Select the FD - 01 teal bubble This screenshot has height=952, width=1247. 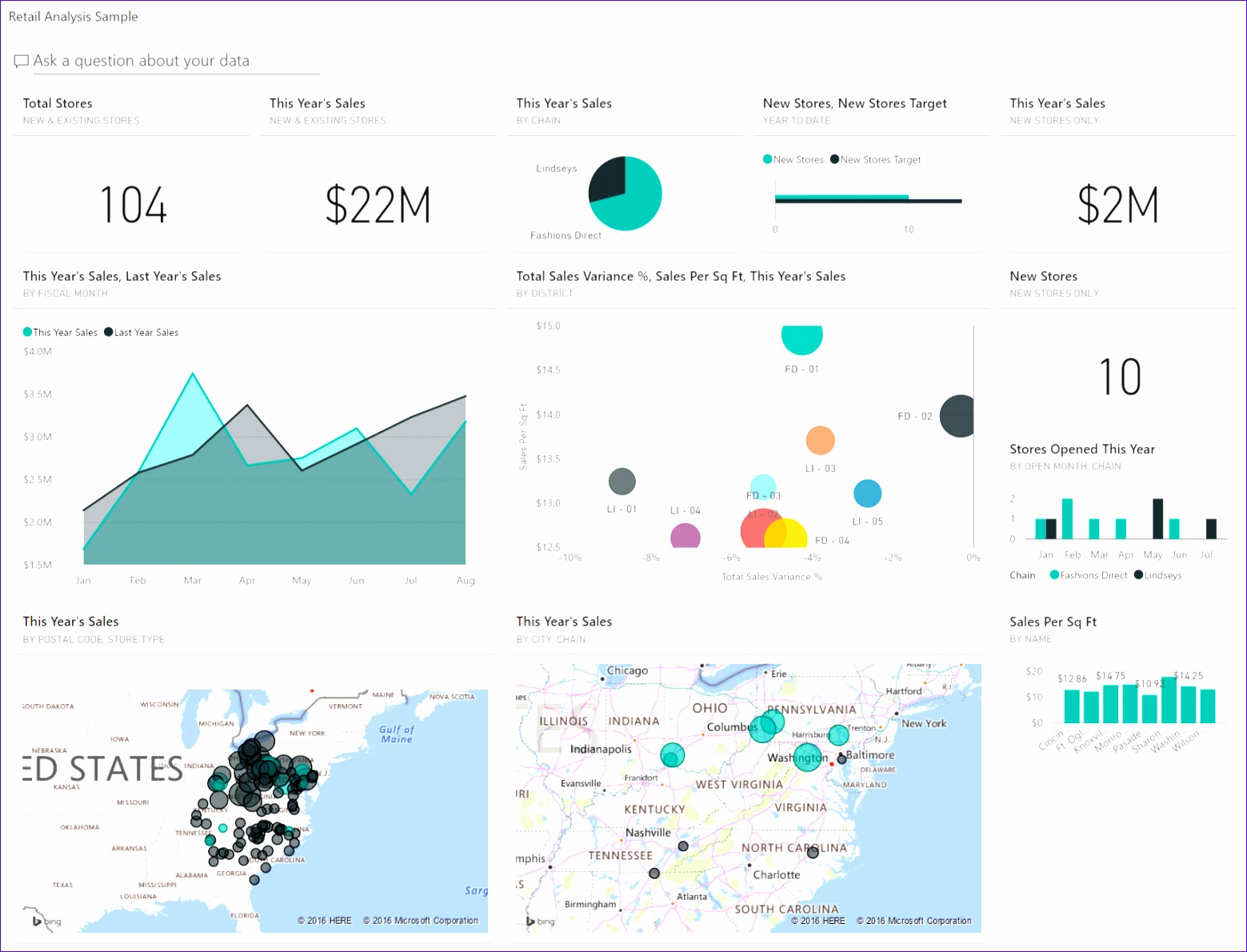tap(802, 339)
